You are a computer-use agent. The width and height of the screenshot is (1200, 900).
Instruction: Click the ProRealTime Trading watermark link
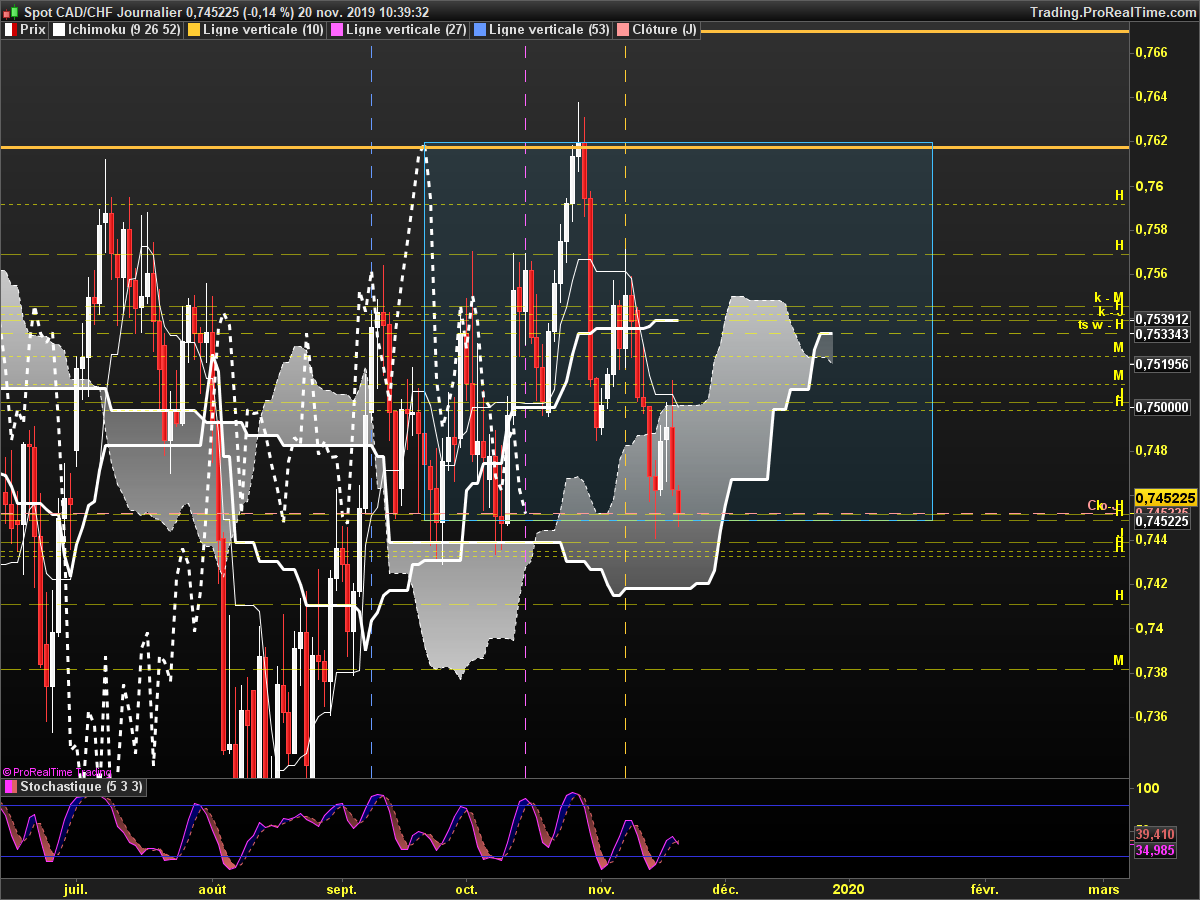(57, 772)
